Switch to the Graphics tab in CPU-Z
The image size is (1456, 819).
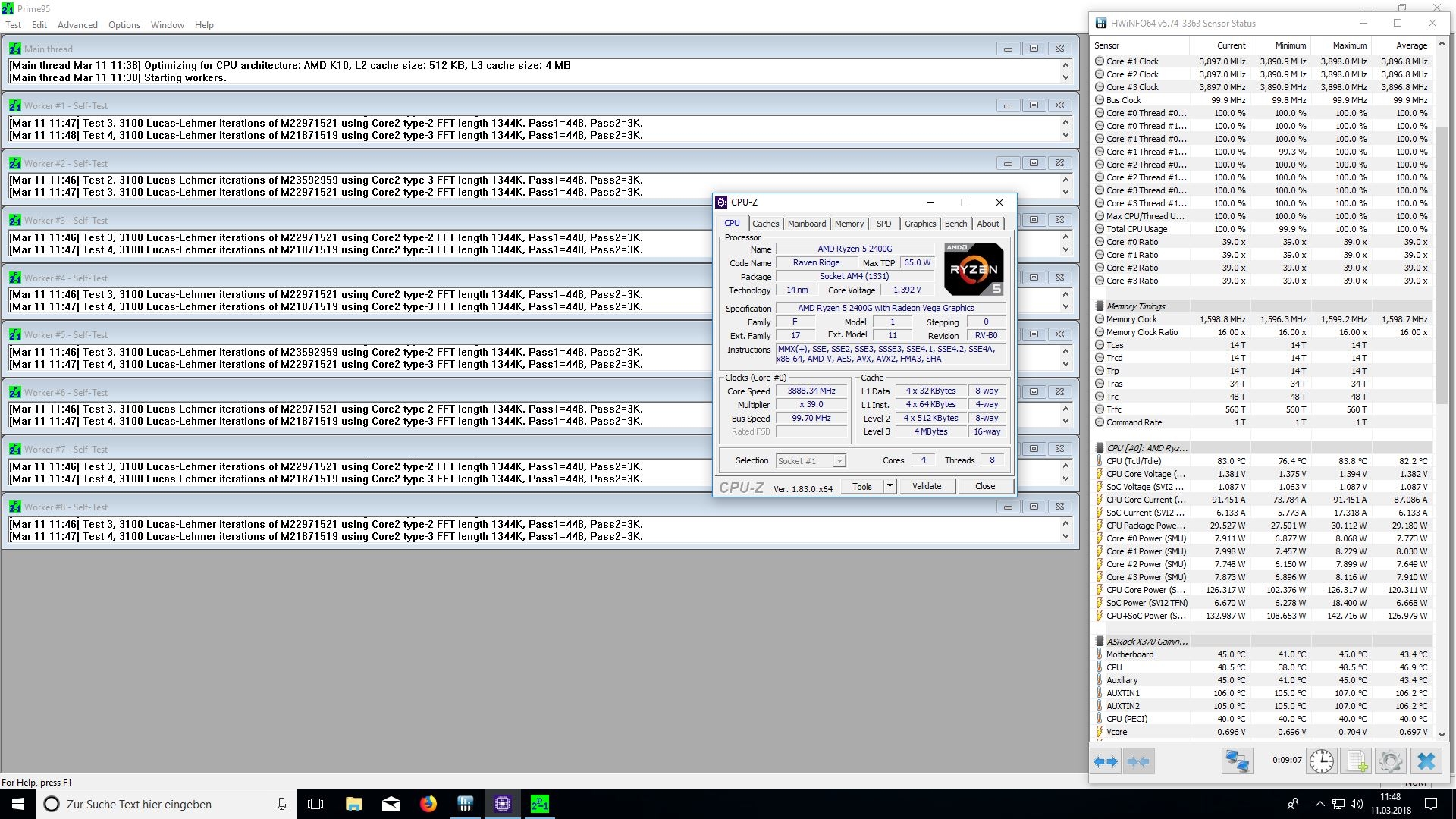(x=920, y=224)
